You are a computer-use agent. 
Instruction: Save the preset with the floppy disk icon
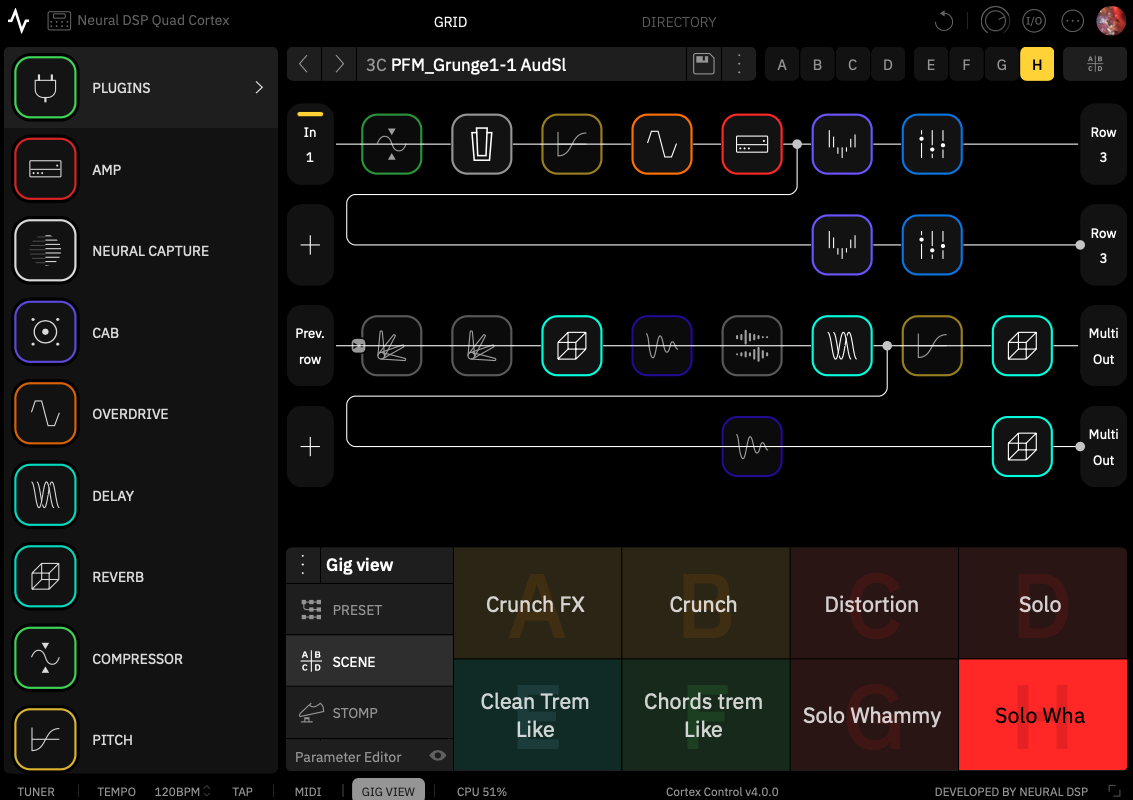[x=704, y=64]
